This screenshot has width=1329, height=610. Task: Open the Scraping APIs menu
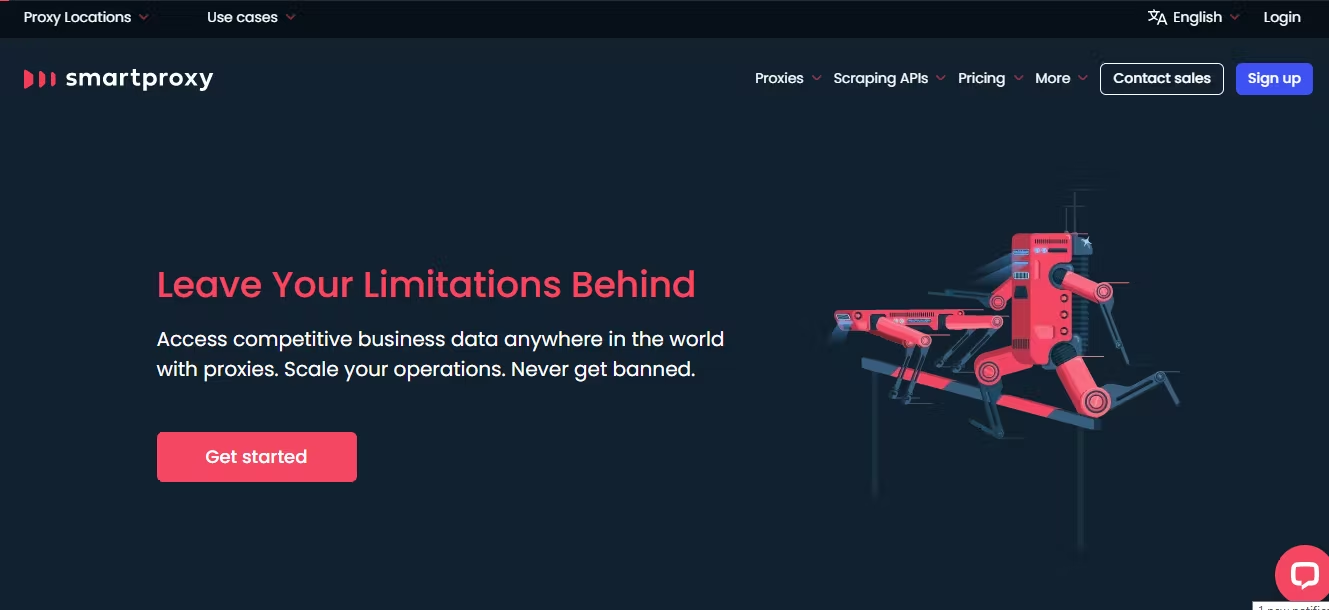coord(881,78)
